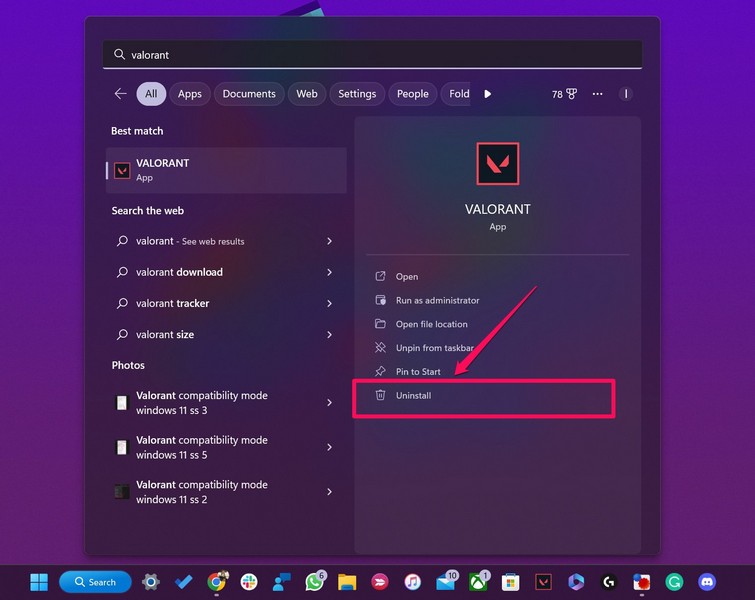Switch to the Folders filter tab
Viewport: 755px width, 600px height.
pos(456,93)
